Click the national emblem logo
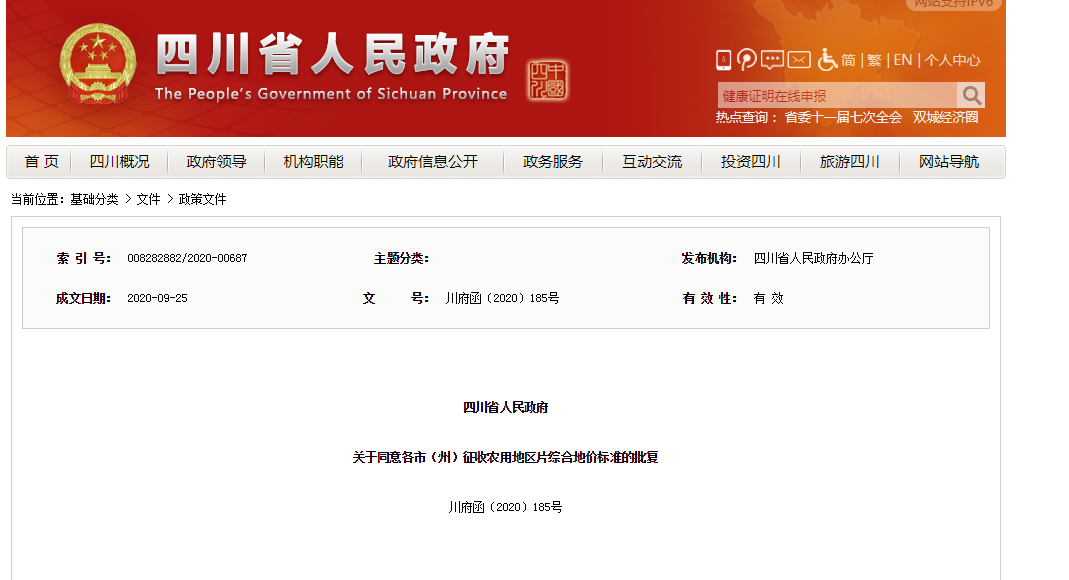 click(x=97, y=64)
